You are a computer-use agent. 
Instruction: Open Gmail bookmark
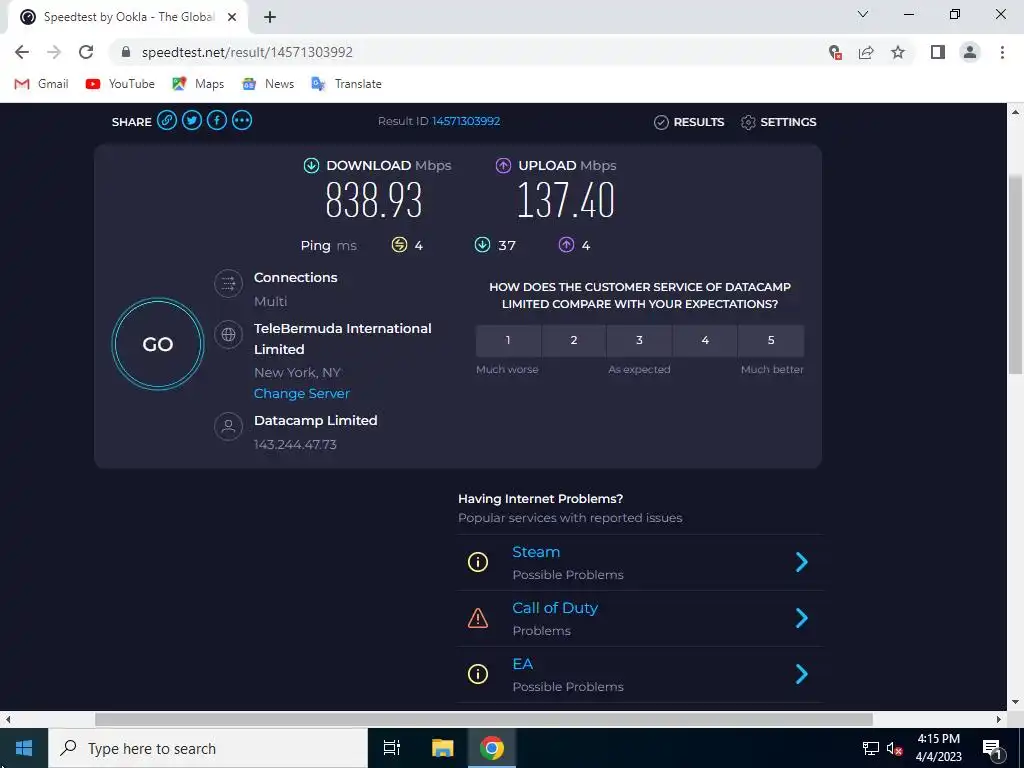pyautogui.click(x=42, y=84)
